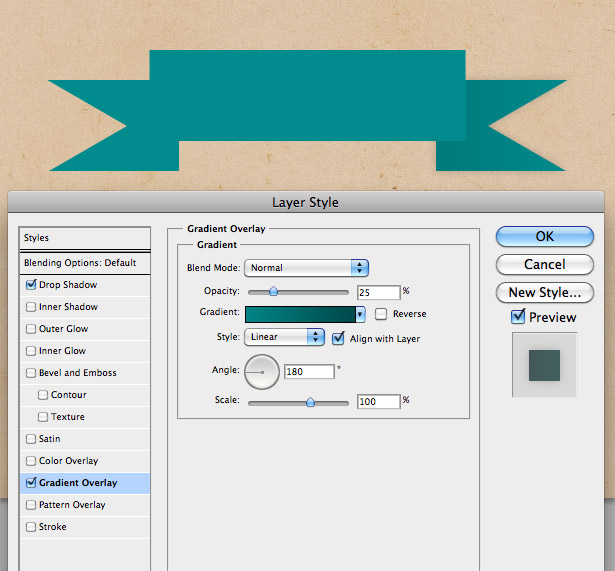Click the style preview swatch thumbnail
The image size is (615, 571).
click(544, 365)
